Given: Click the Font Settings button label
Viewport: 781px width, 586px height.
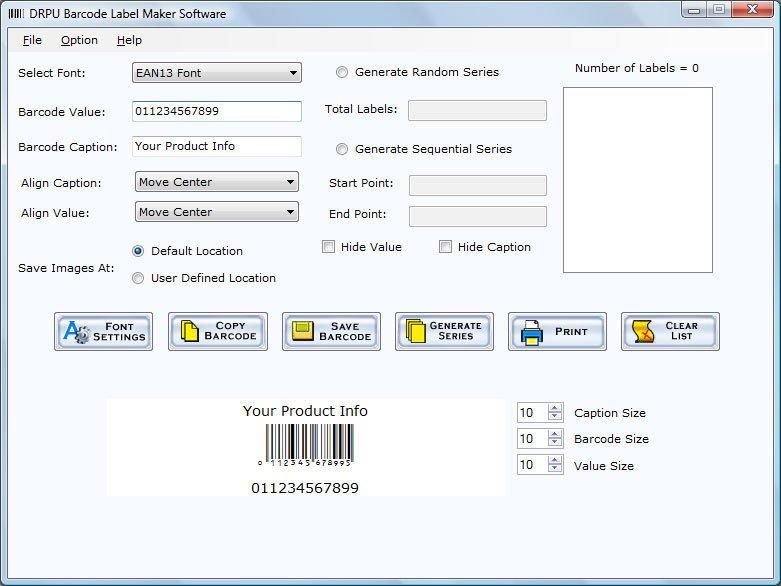Looking at the screenshot, I should pyautogui.click(x=119, y=332).
